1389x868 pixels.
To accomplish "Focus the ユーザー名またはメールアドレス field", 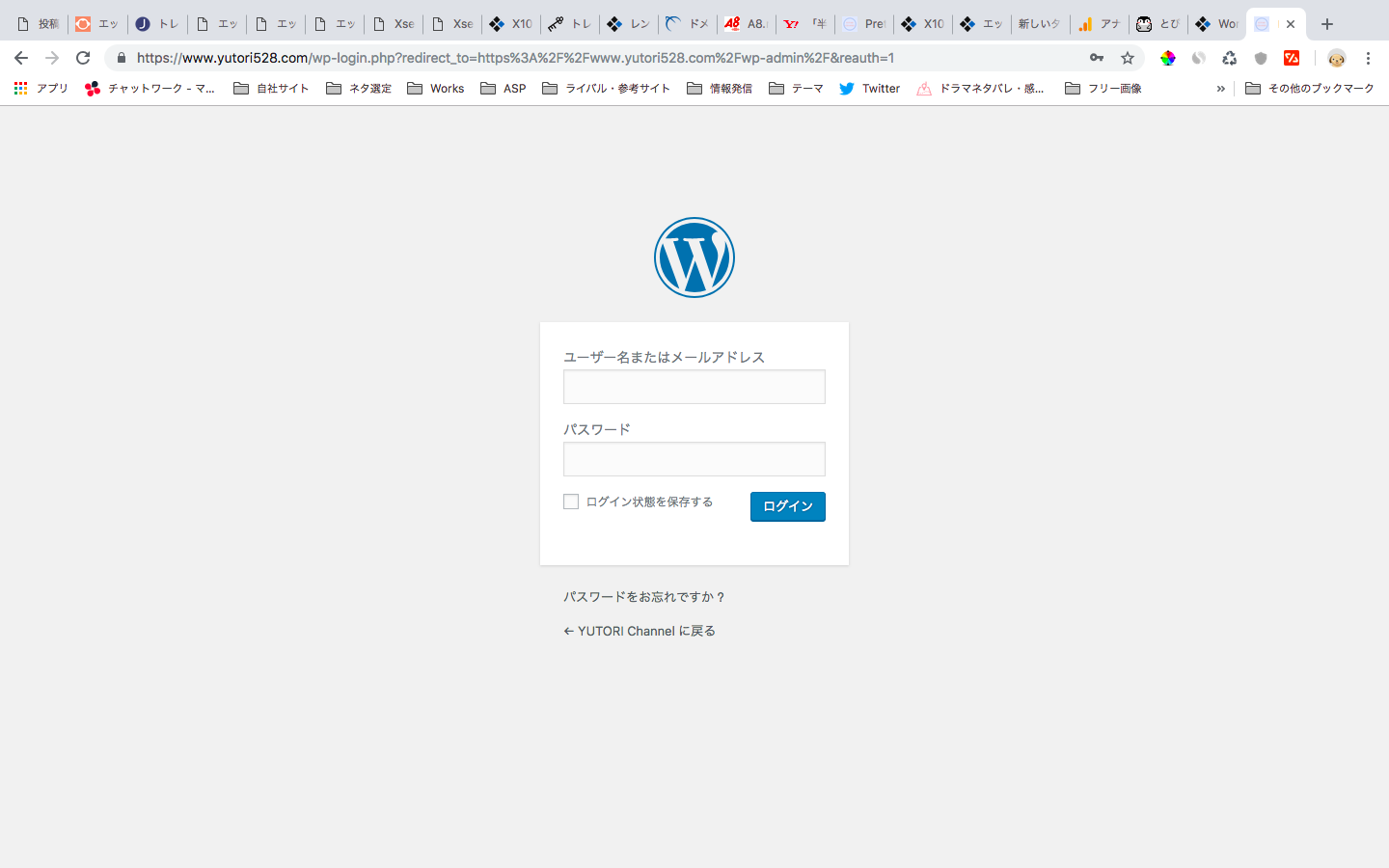I will (694, 387).
